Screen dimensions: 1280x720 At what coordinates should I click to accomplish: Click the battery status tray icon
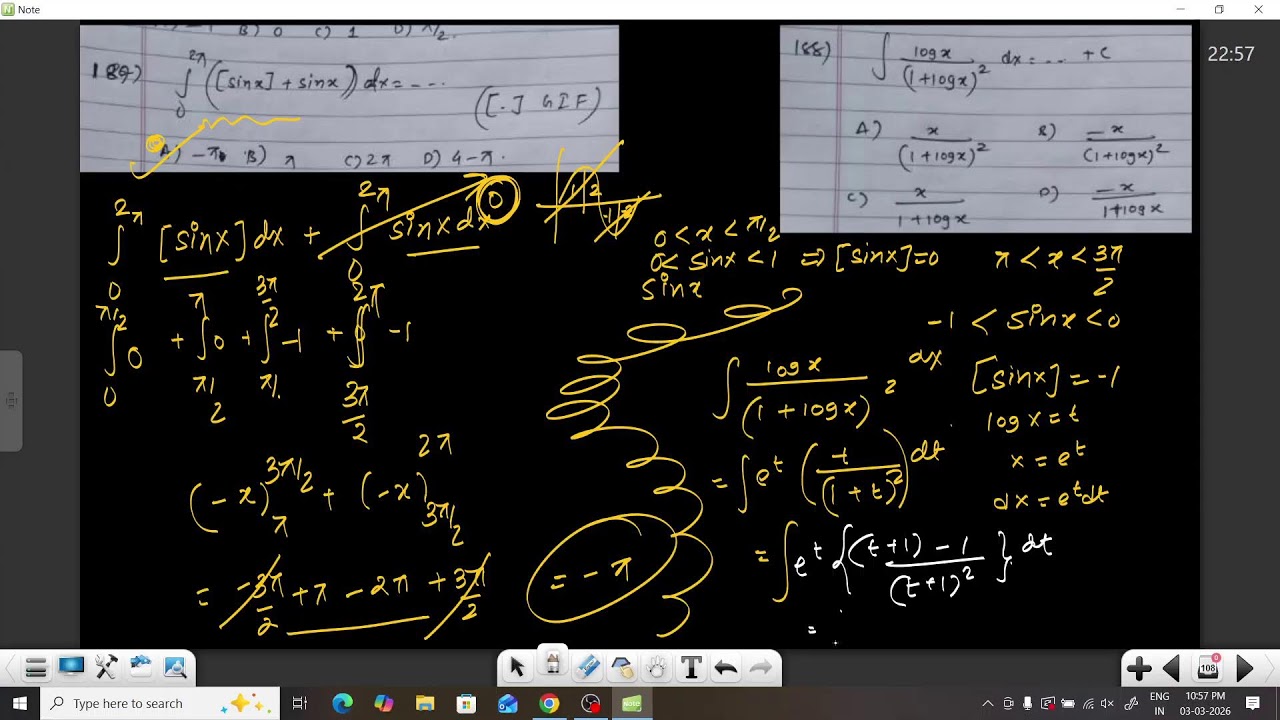click(x=1068, y=703)
